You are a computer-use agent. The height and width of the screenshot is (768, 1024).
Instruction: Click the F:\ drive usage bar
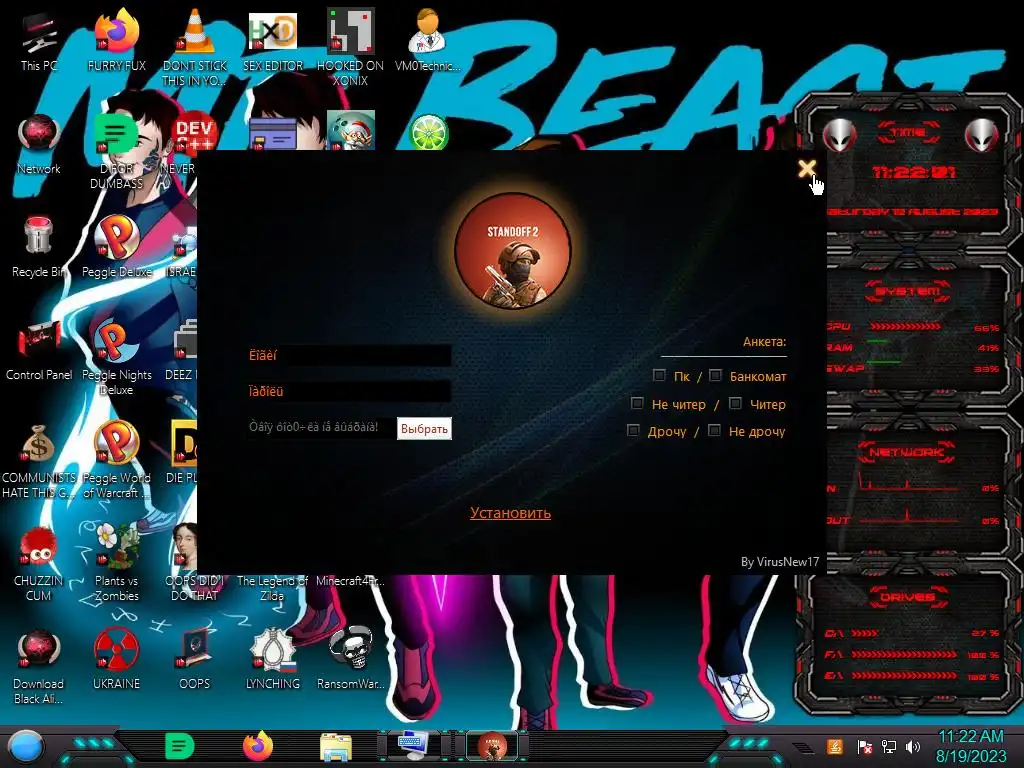[x=904, y=654]
